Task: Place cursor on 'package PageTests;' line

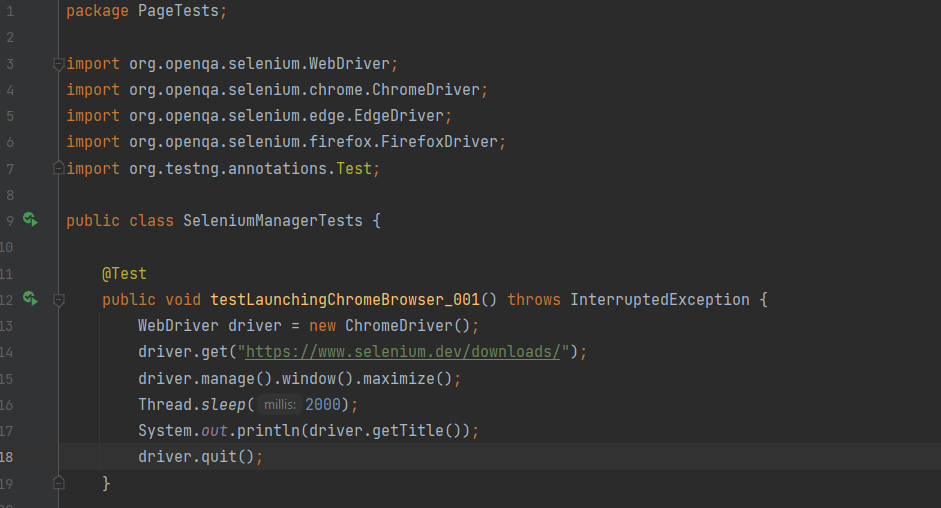Action: pos(146,11)
